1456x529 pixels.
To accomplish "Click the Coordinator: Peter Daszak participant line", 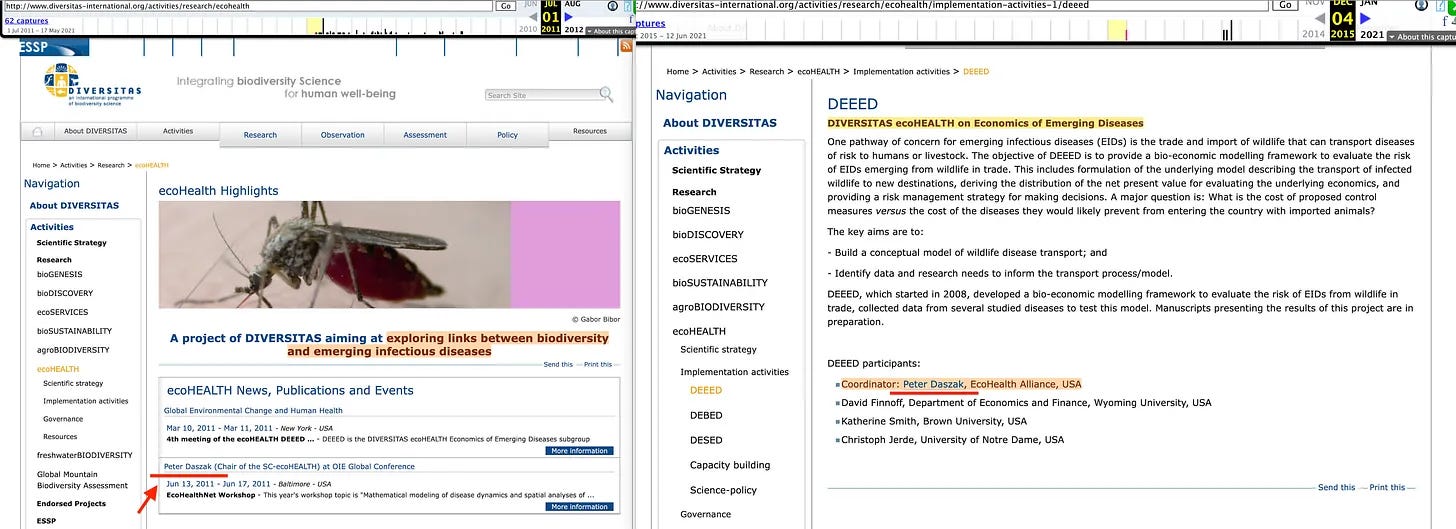I will 961,384.
